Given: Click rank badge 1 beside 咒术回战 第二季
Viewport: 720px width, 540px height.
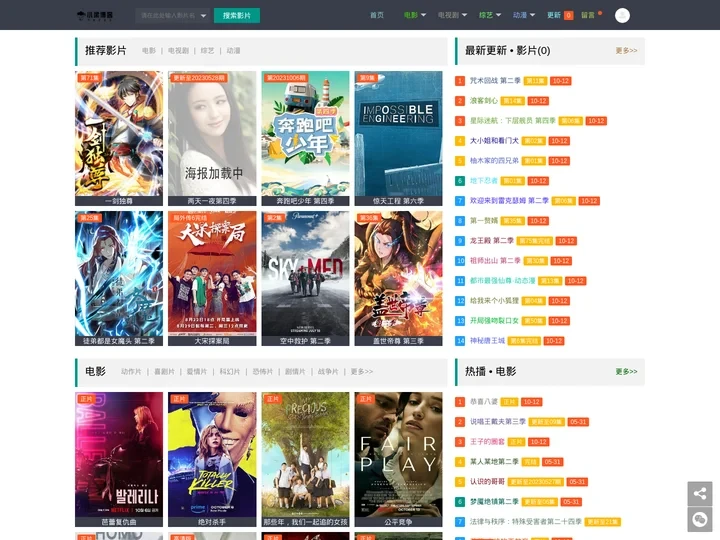Looking at the screenshot, I should pyautogui.click(x=460, y=81).
